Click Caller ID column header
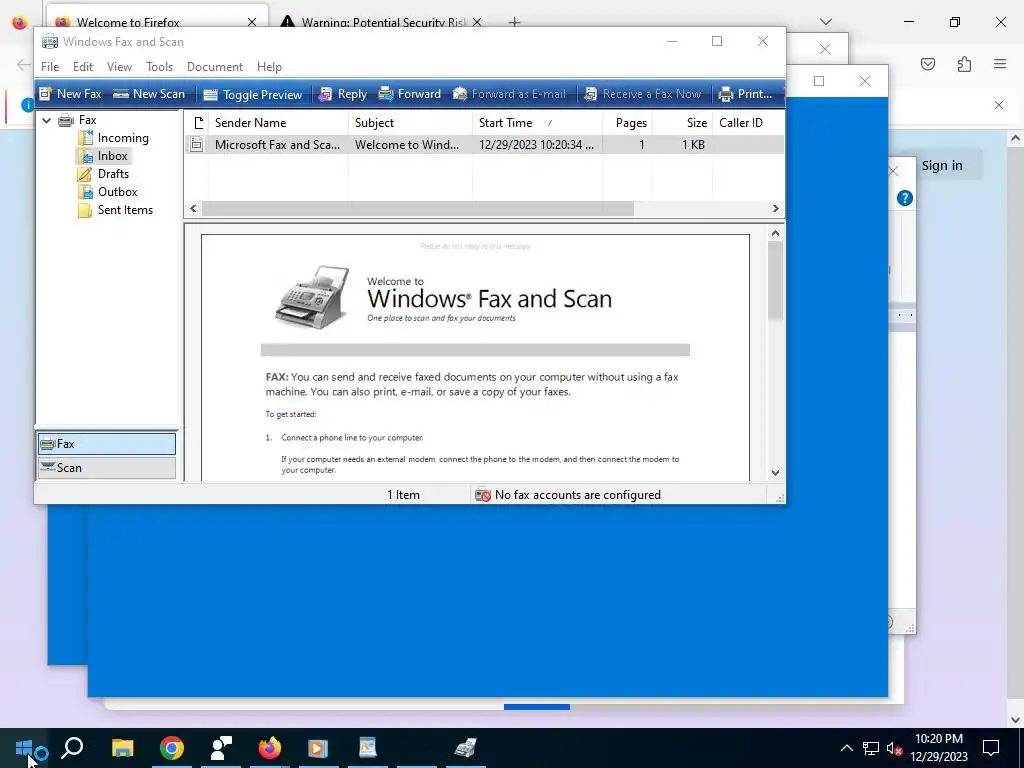Screen dimensions: 1024x768 748,123
